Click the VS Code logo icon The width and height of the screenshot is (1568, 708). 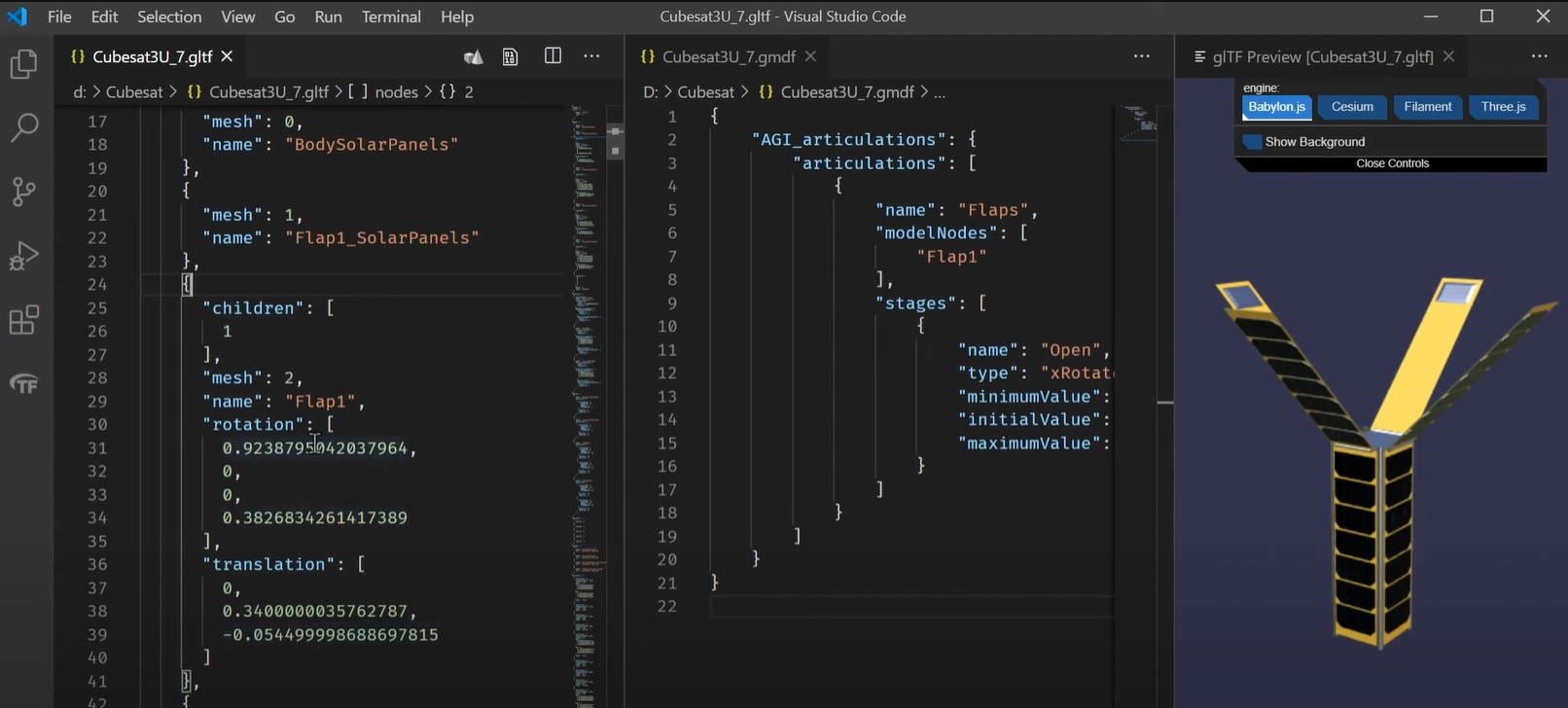pos(18,17)
